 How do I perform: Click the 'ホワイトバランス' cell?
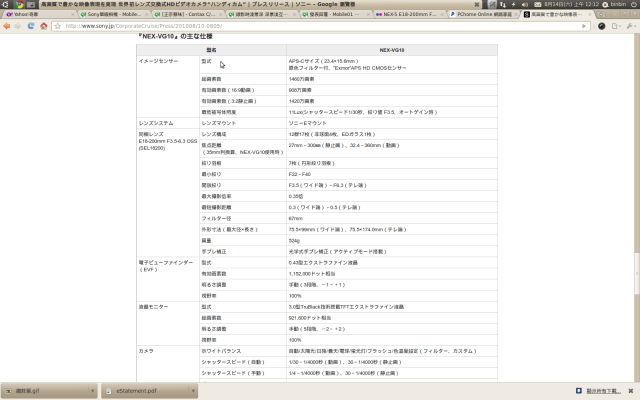(221, 351)
